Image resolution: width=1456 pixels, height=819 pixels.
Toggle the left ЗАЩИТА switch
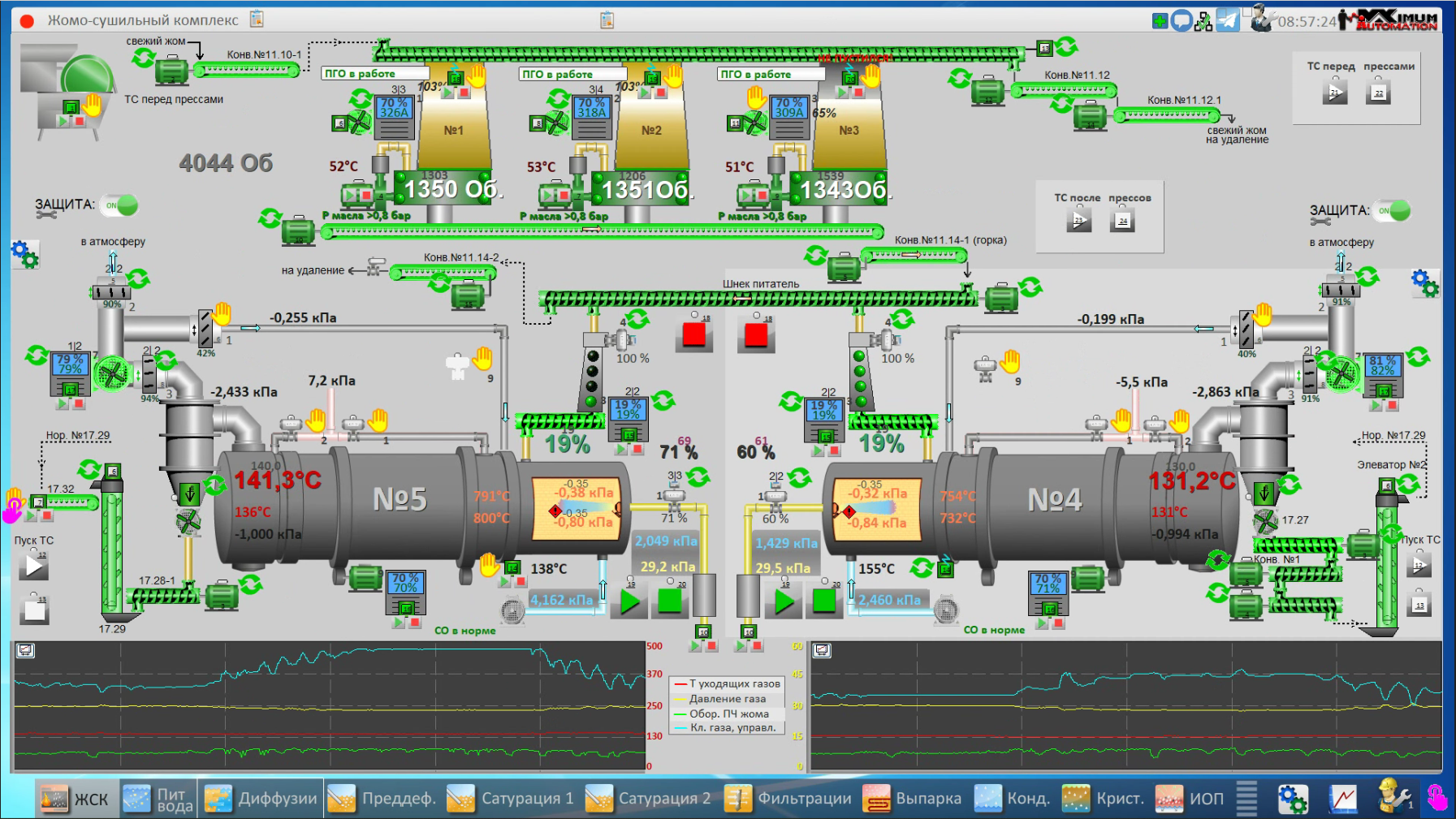[x=119, y=205]
